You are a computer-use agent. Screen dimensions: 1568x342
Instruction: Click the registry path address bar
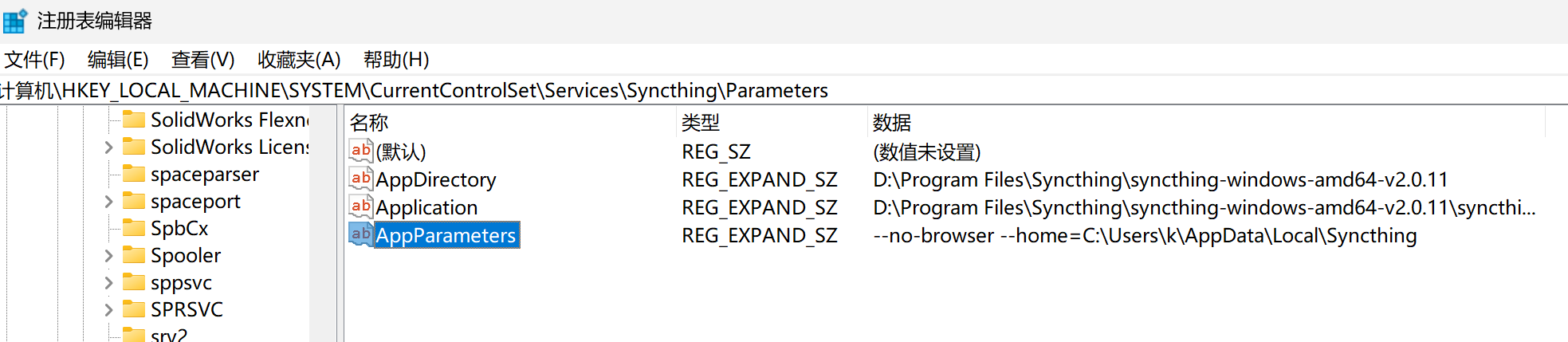(x=784, y=90)
